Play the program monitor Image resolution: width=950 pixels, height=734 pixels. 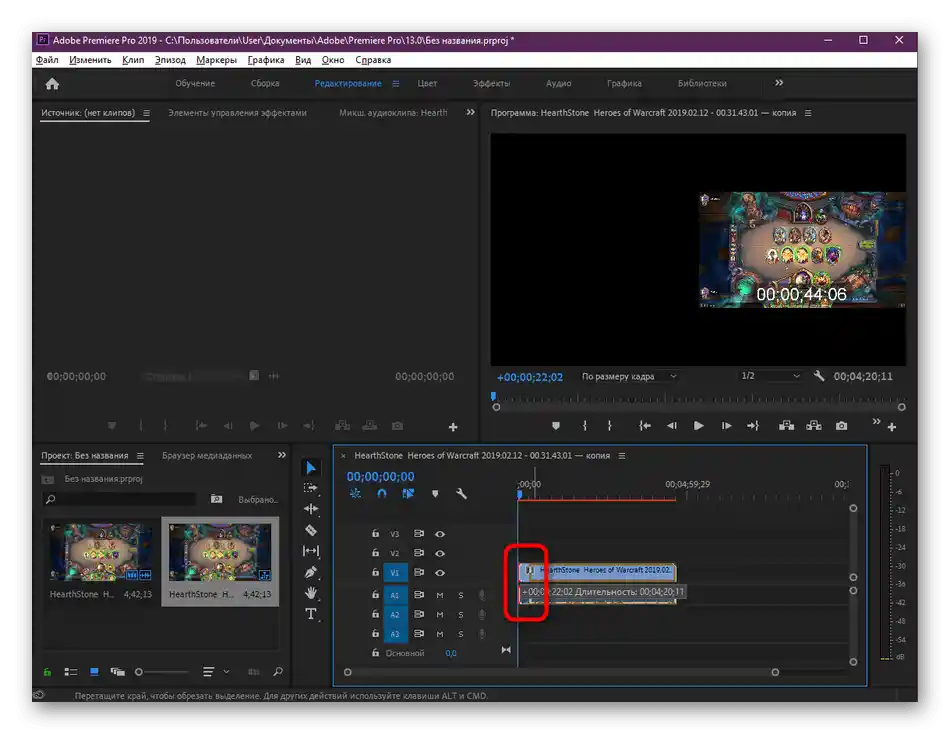click(x=698, y=425)
